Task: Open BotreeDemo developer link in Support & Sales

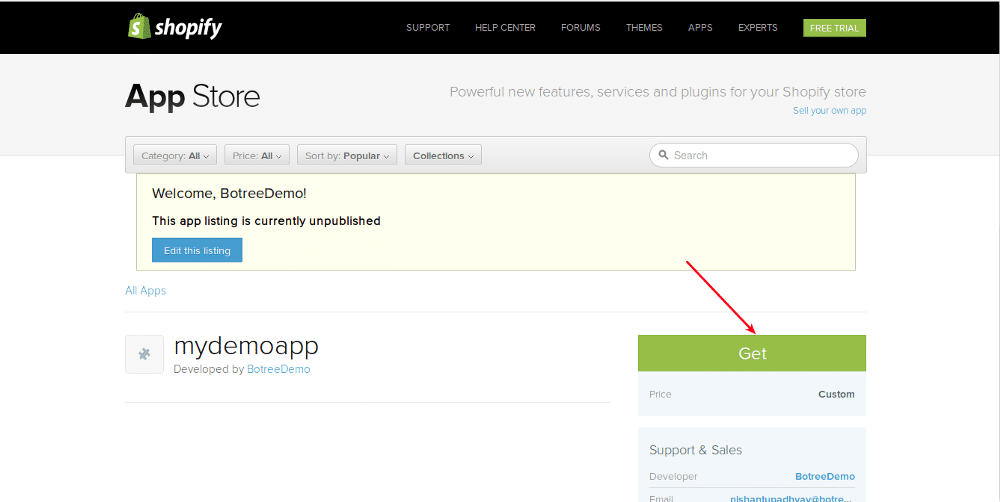Action: (825, 476)
